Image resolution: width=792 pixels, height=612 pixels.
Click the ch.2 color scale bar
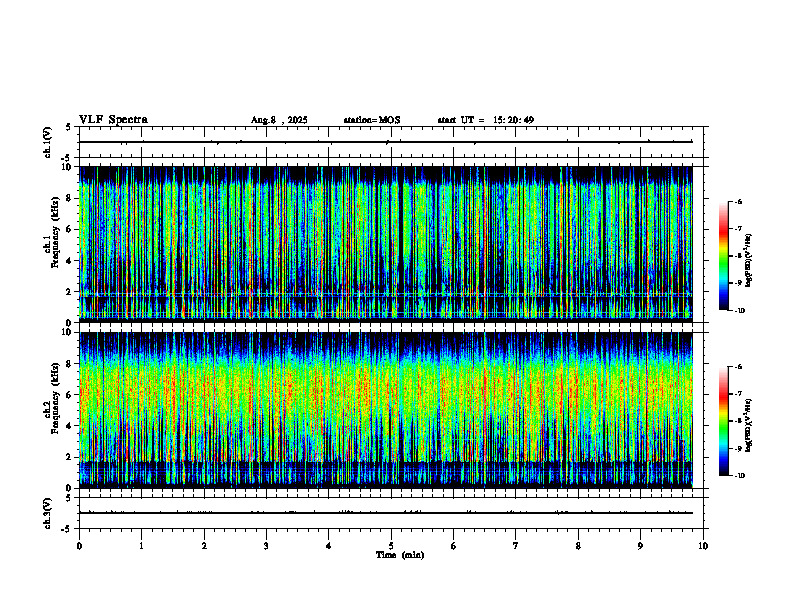pyautogui.click(x=724, y=421)
